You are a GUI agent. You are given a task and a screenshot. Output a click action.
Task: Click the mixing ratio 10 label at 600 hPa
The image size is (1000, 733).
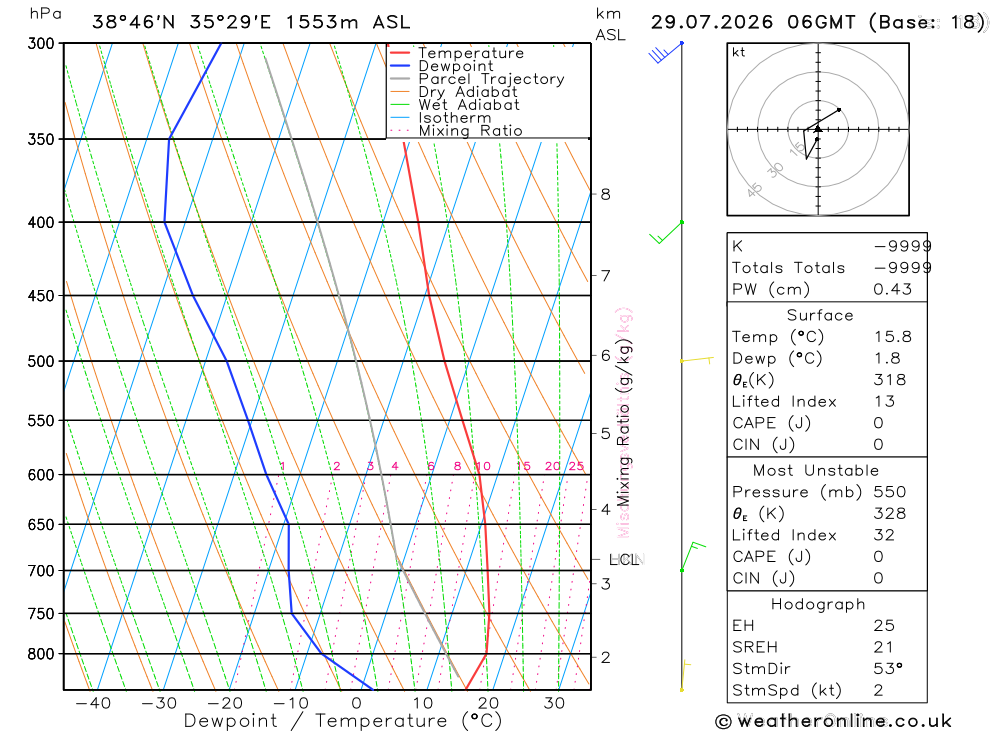pyautogui.click(x=483, y=466)
